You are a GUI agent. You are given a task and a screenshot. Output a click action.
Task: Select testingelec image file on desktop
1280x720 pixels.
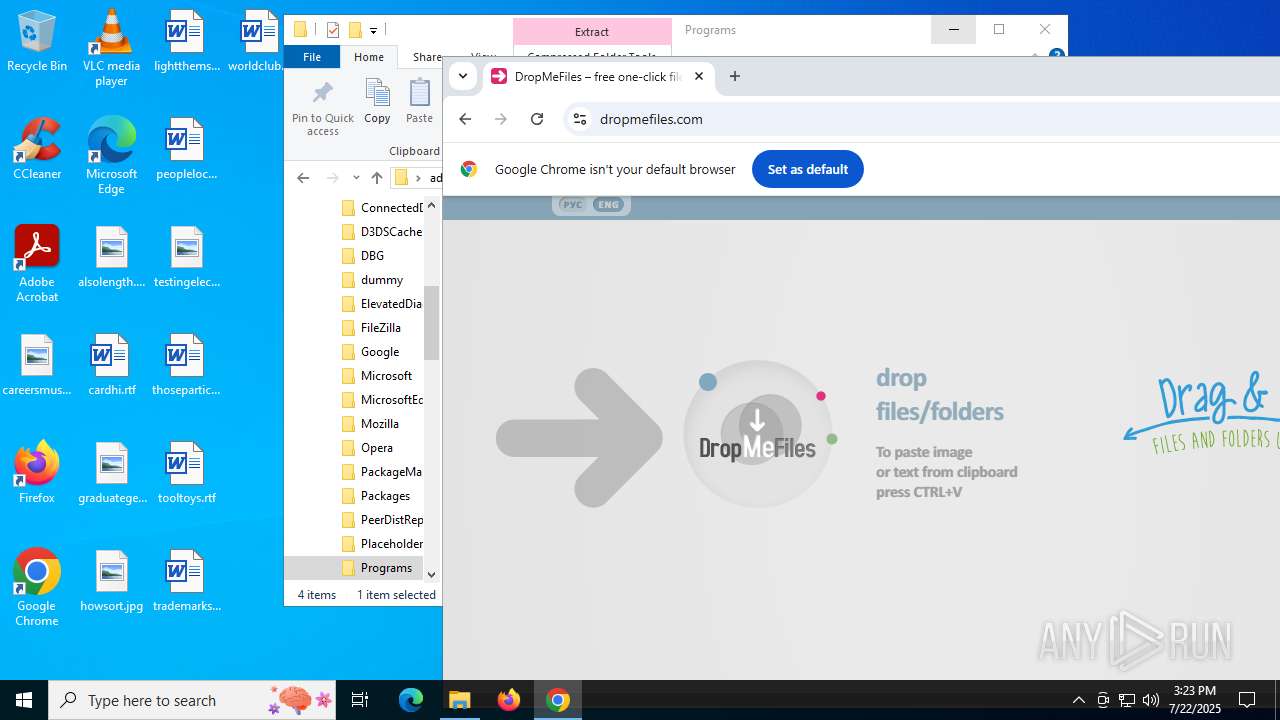186,257
